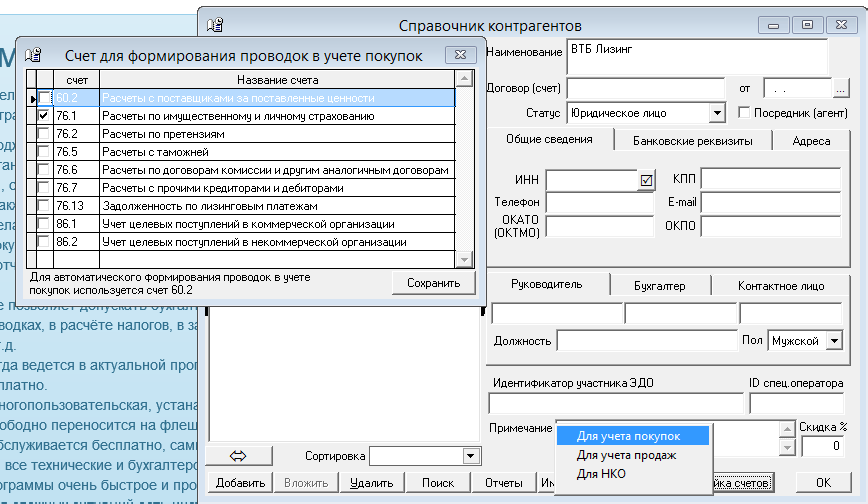Select row Задолженность по лизинговым платежам
This screenshot has height=504, width=868.
point(240,206)
